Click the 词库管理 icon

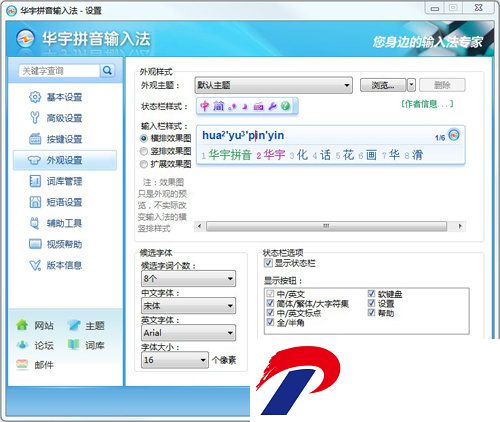[x=35, y=181]
